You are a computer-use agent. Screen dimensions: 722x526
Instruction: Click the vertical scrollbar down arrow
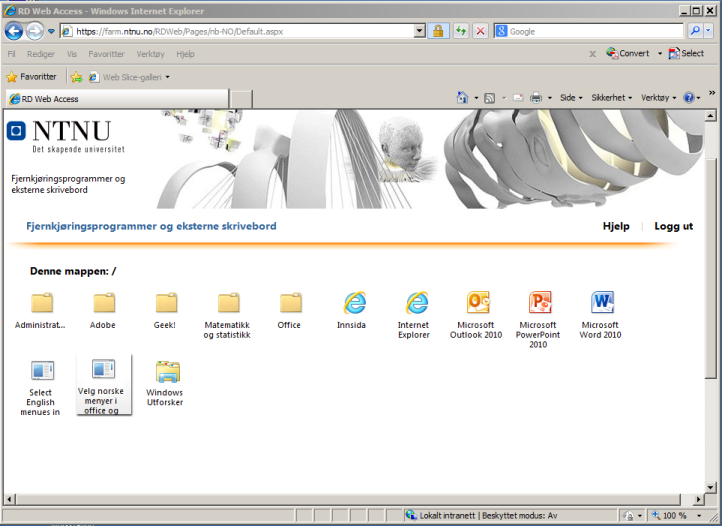click(x=710, y=487)
